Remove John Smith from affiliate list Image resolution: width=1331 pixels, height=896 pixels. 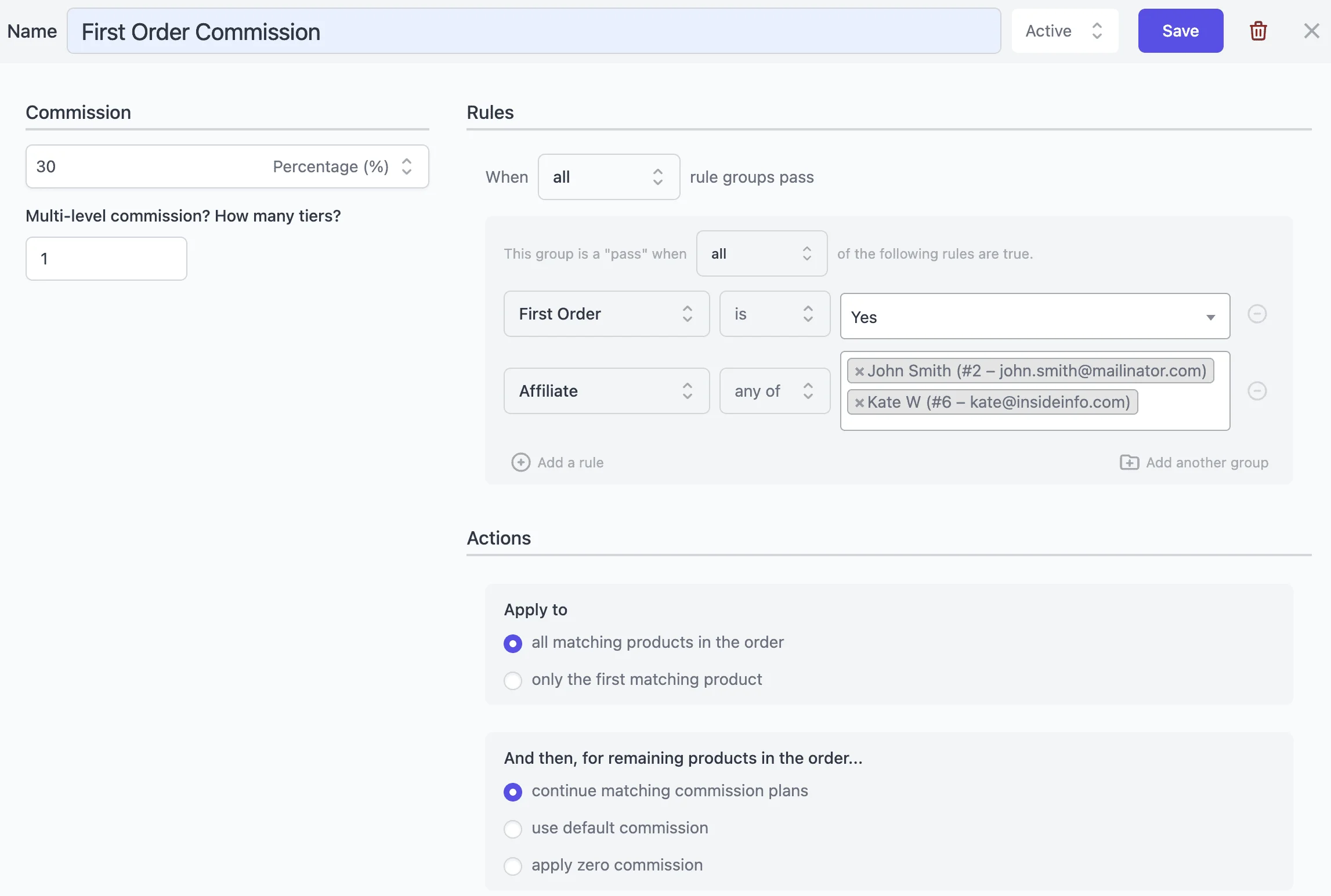(859, 371)
